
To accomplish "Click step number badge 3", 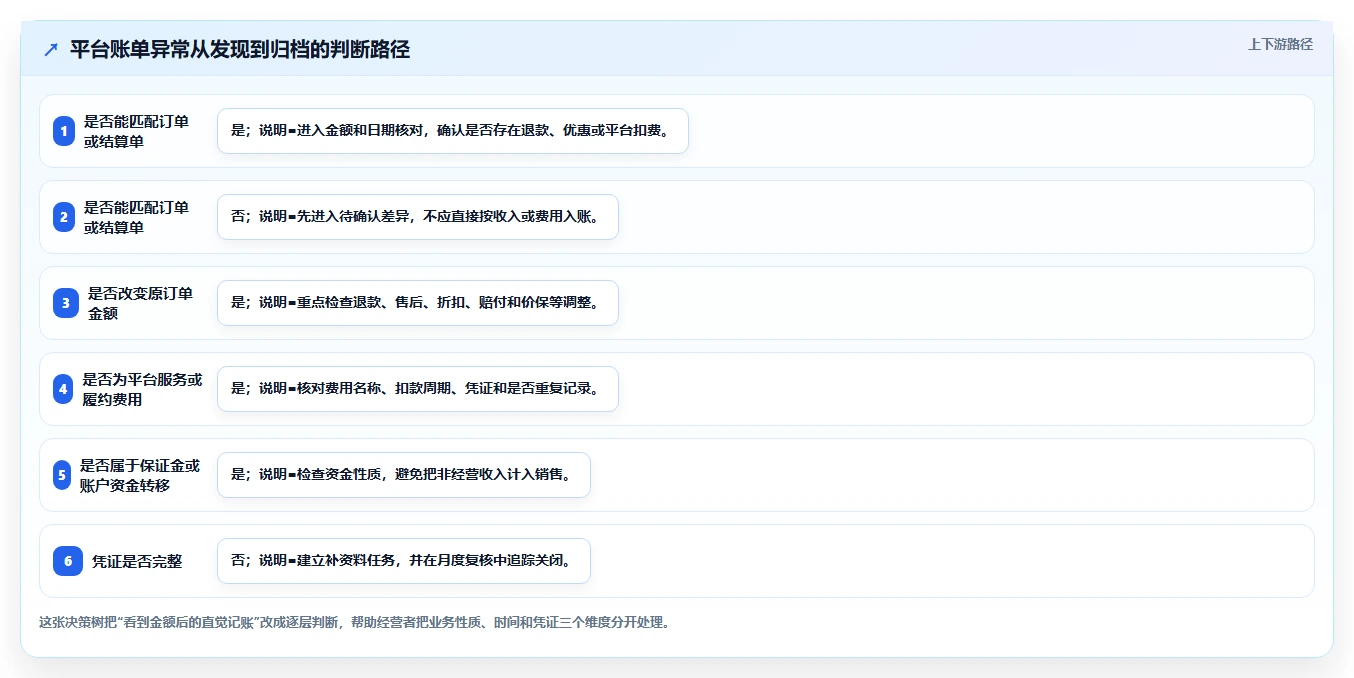I will (x=66, y=303).
